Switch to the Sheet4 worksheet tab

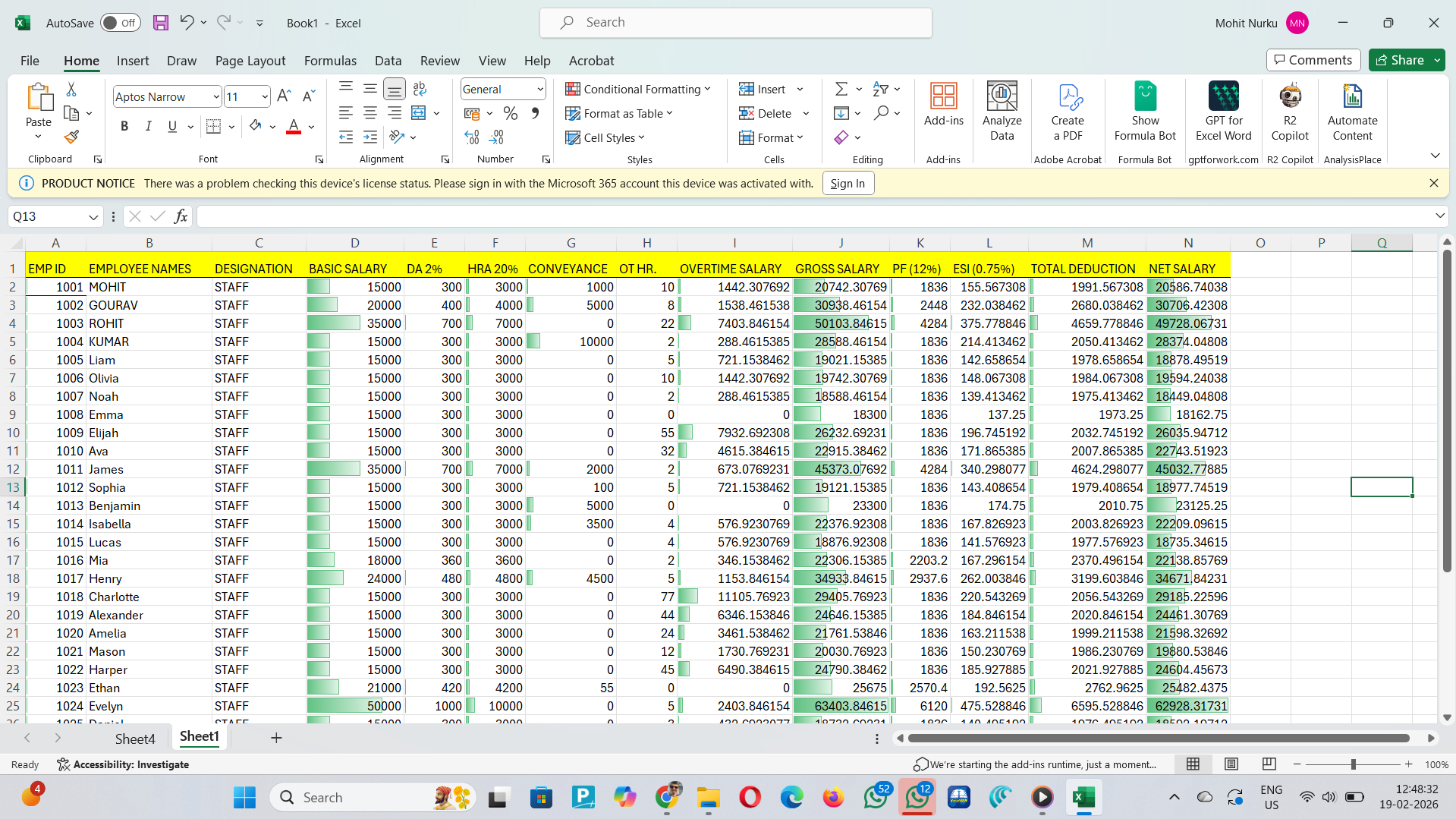(x=135, y=739)
